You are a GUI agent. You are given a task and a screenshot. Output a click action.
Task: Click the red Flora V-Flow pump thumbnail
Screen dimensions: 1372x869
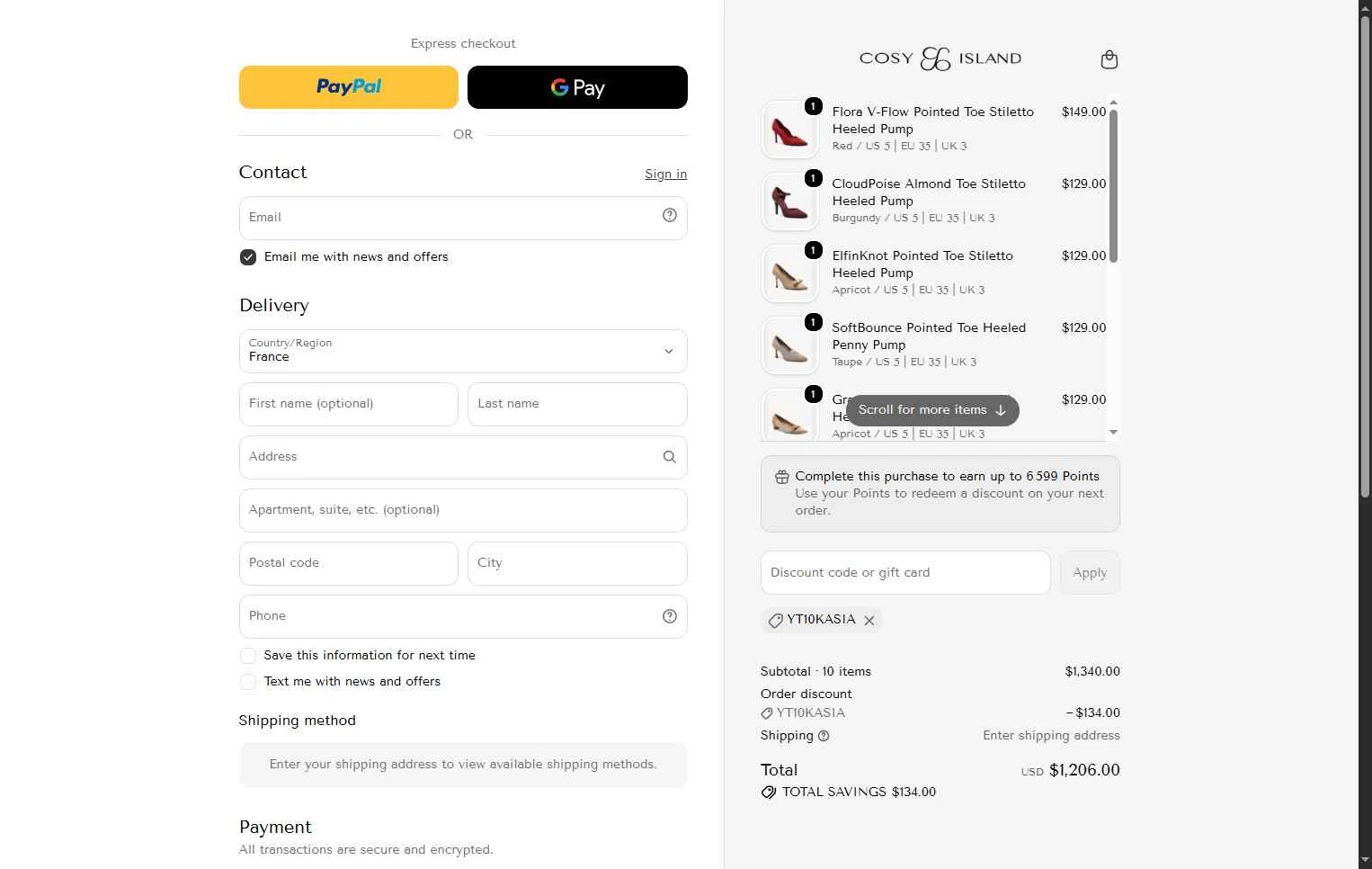(x=789, y=130)
